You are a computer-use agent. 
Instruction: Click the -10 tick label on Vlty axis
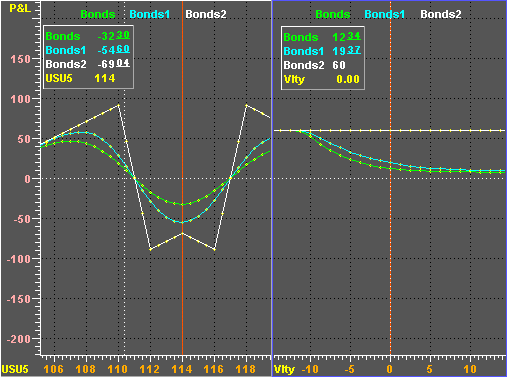310,369
